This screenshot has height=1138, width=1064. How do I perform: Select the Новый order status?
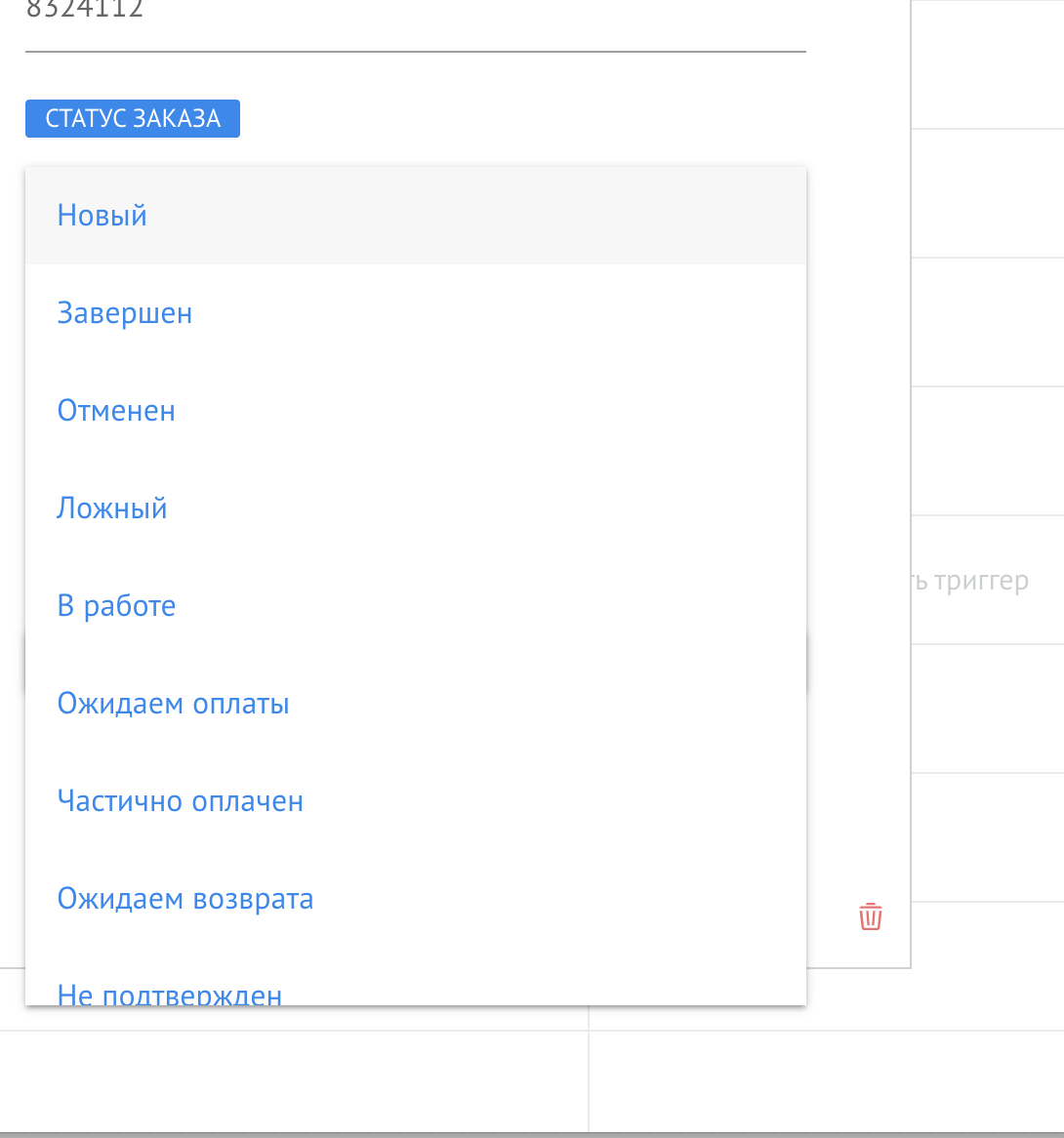102,215
